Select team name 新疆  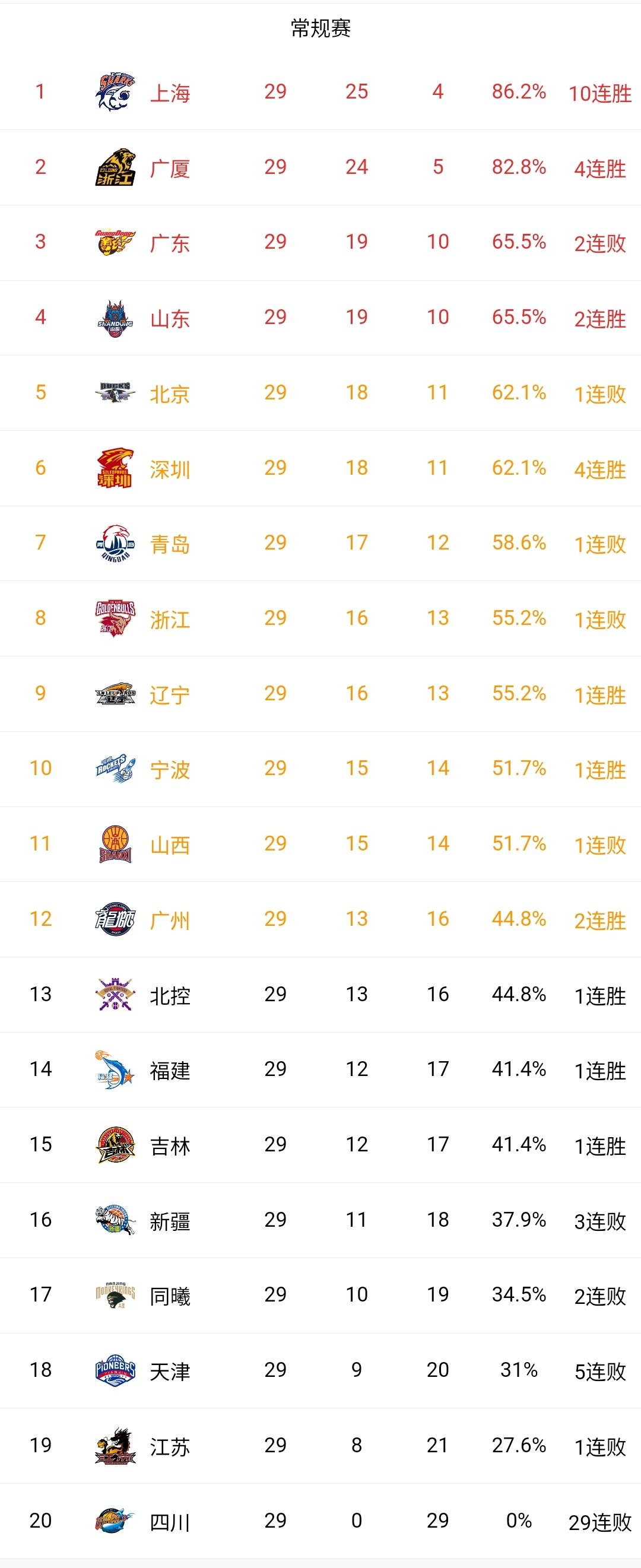[x=170, y=1220]
